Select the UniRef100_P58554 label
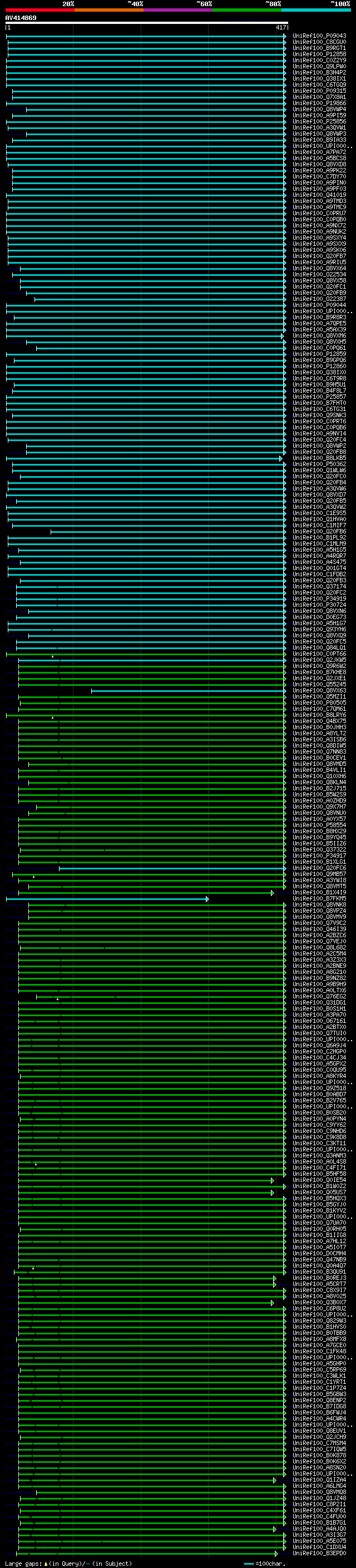 pyautogui.click(x=319, y=825)
